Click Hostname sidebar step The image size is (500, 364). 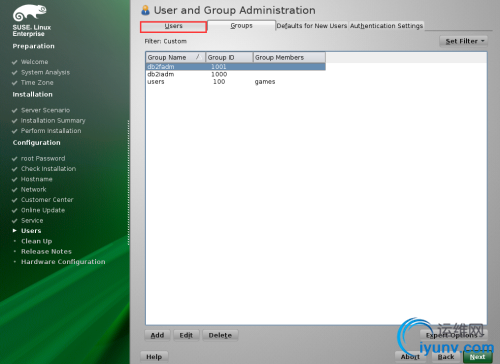(37, 179)
